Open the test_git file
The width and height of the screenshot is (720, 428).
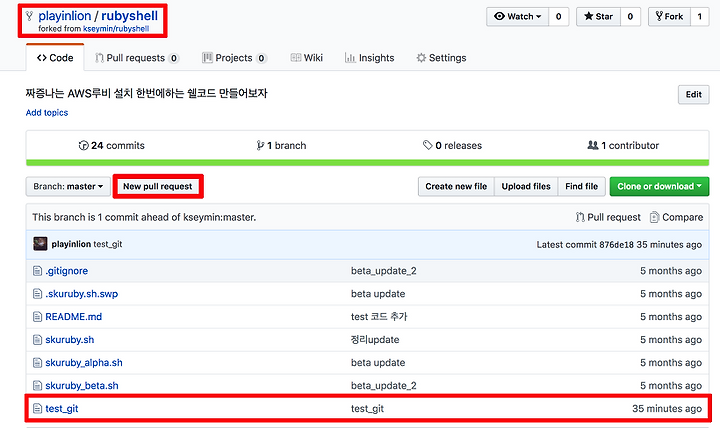pyautogui.click(x=62, y=409)
